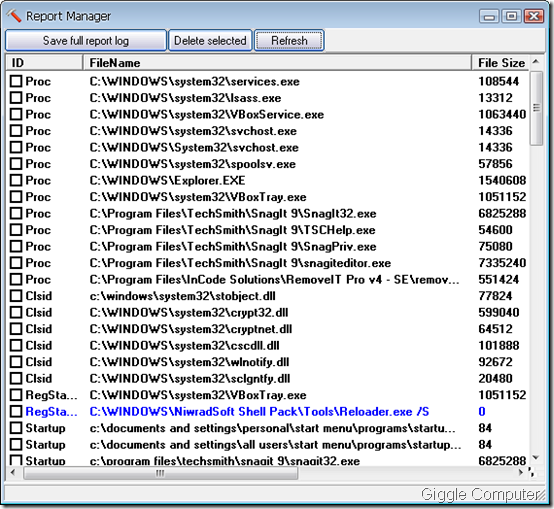Minimize the Report Manager window
This screenshot has width=554, height=509.
tap(489, 16)
